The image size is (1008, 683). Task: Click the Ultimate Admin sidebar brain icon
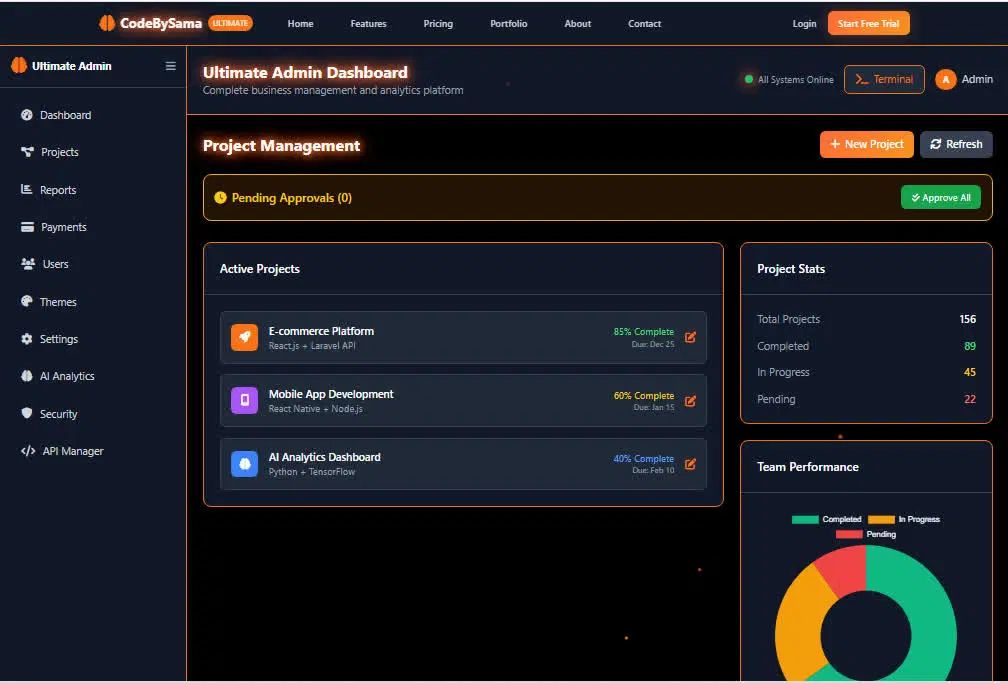(x=19, y=66)
